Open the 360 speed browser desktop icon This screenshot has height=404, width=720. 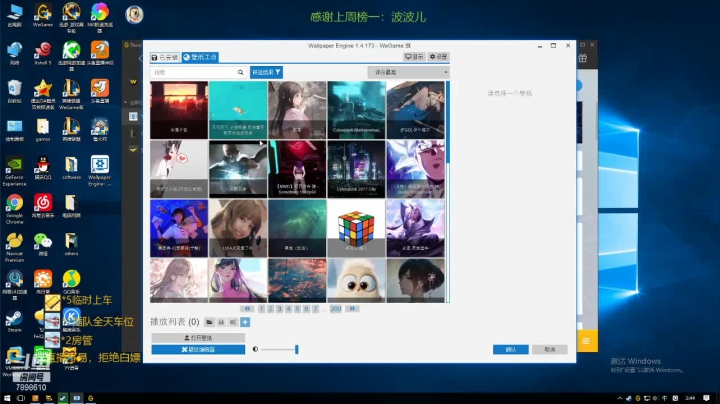(100, 17)
